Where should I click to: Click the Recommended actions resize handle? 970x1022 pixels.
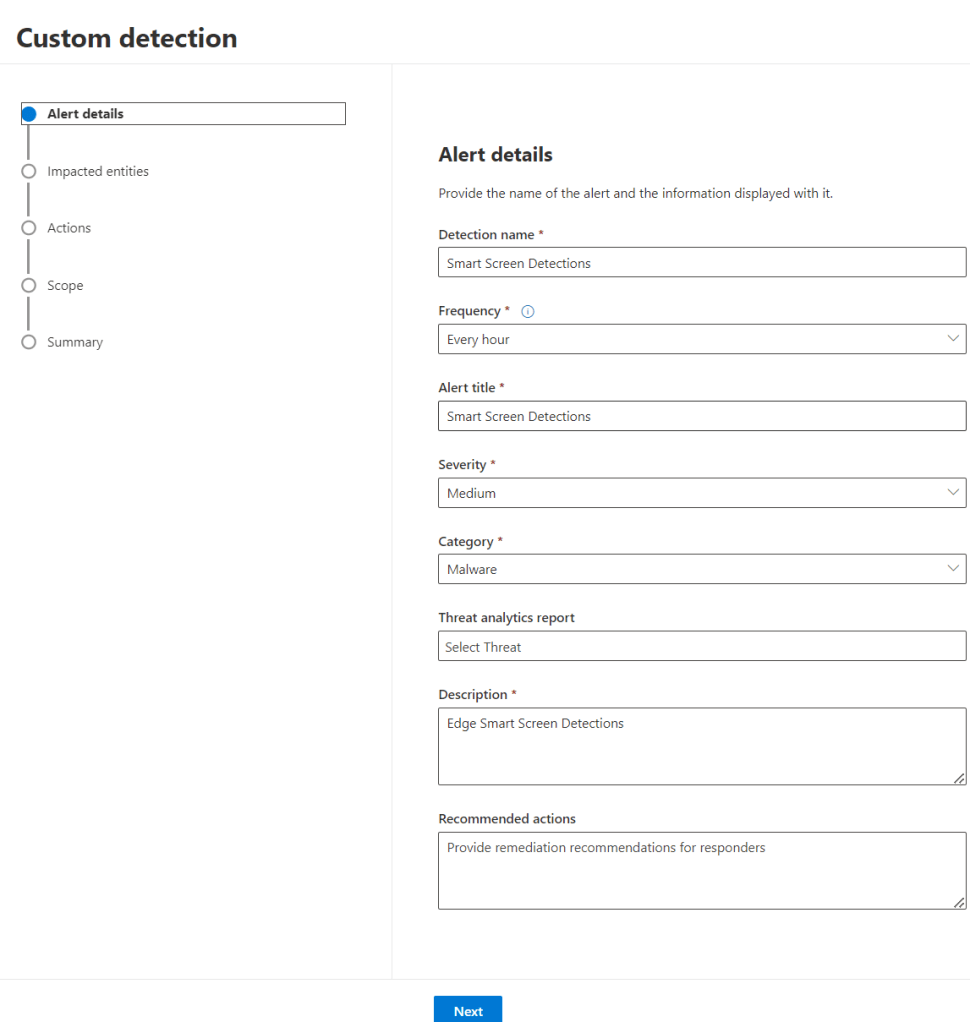[x=959, y=902]
